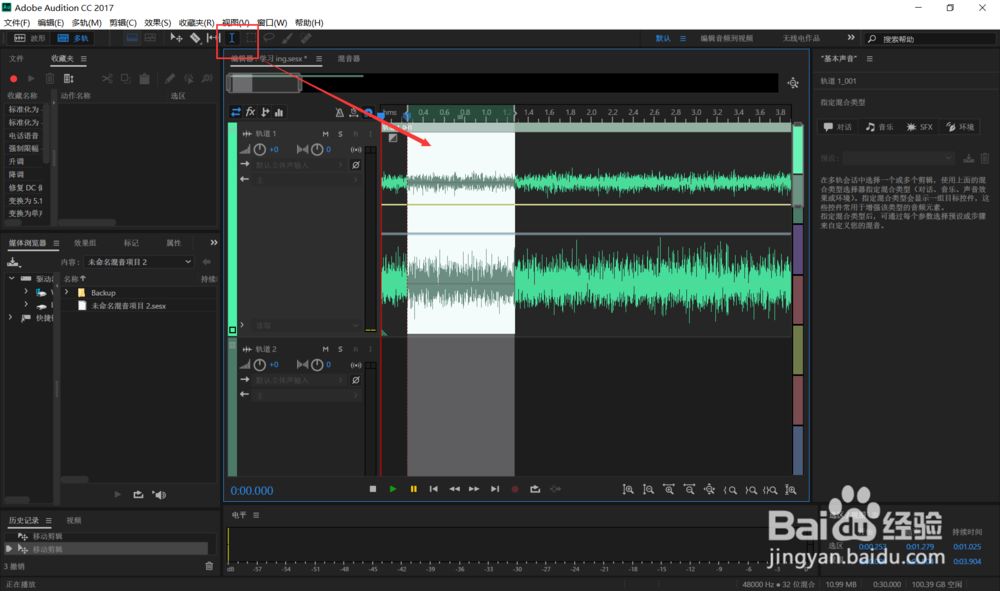Screen dimensions: 1000x591
Task: Zoom out time icon
Action: (689, 490)
